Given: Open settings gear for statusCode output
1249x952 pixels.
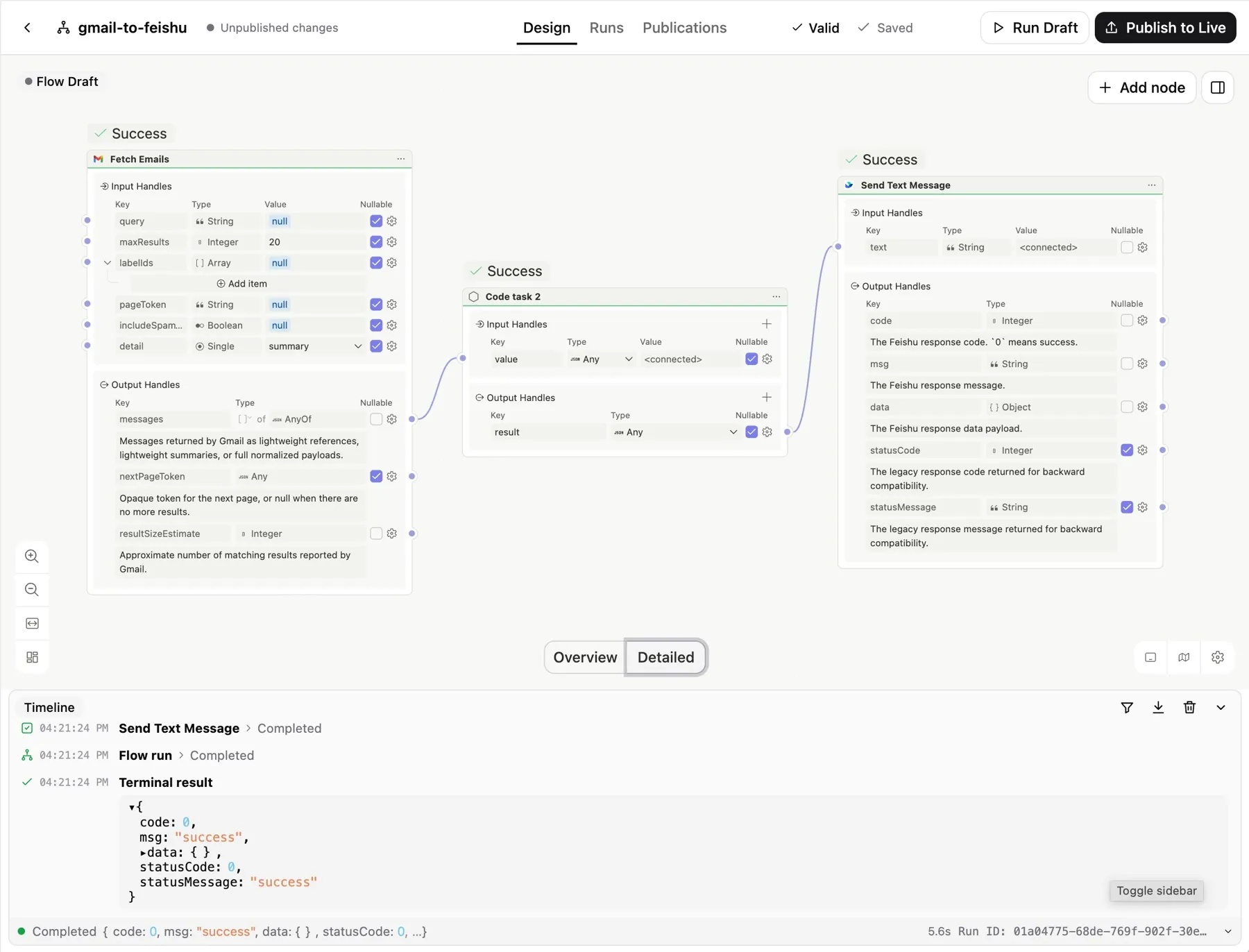Looking at the screenshot, I should [1143, 450].
